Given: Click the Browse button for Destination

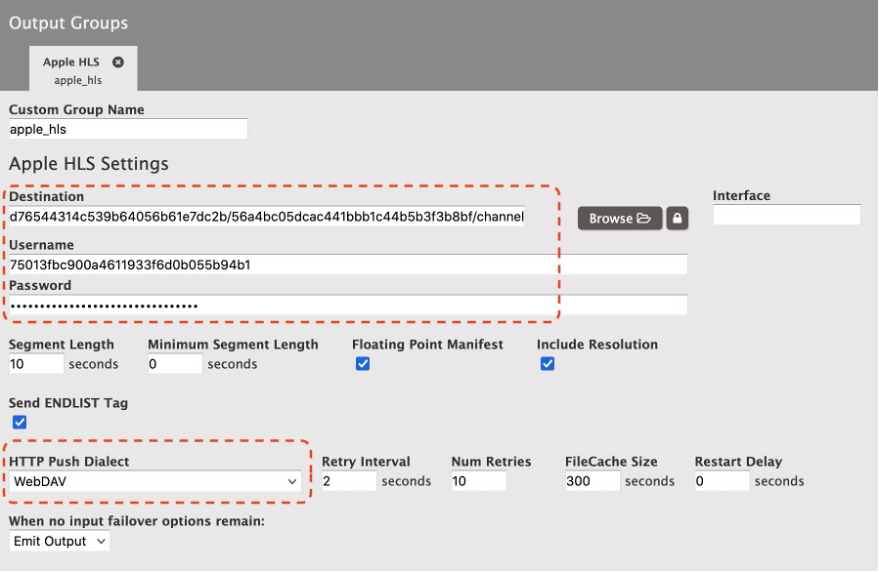Looking at the screenshot, I should tap(620, 218).
